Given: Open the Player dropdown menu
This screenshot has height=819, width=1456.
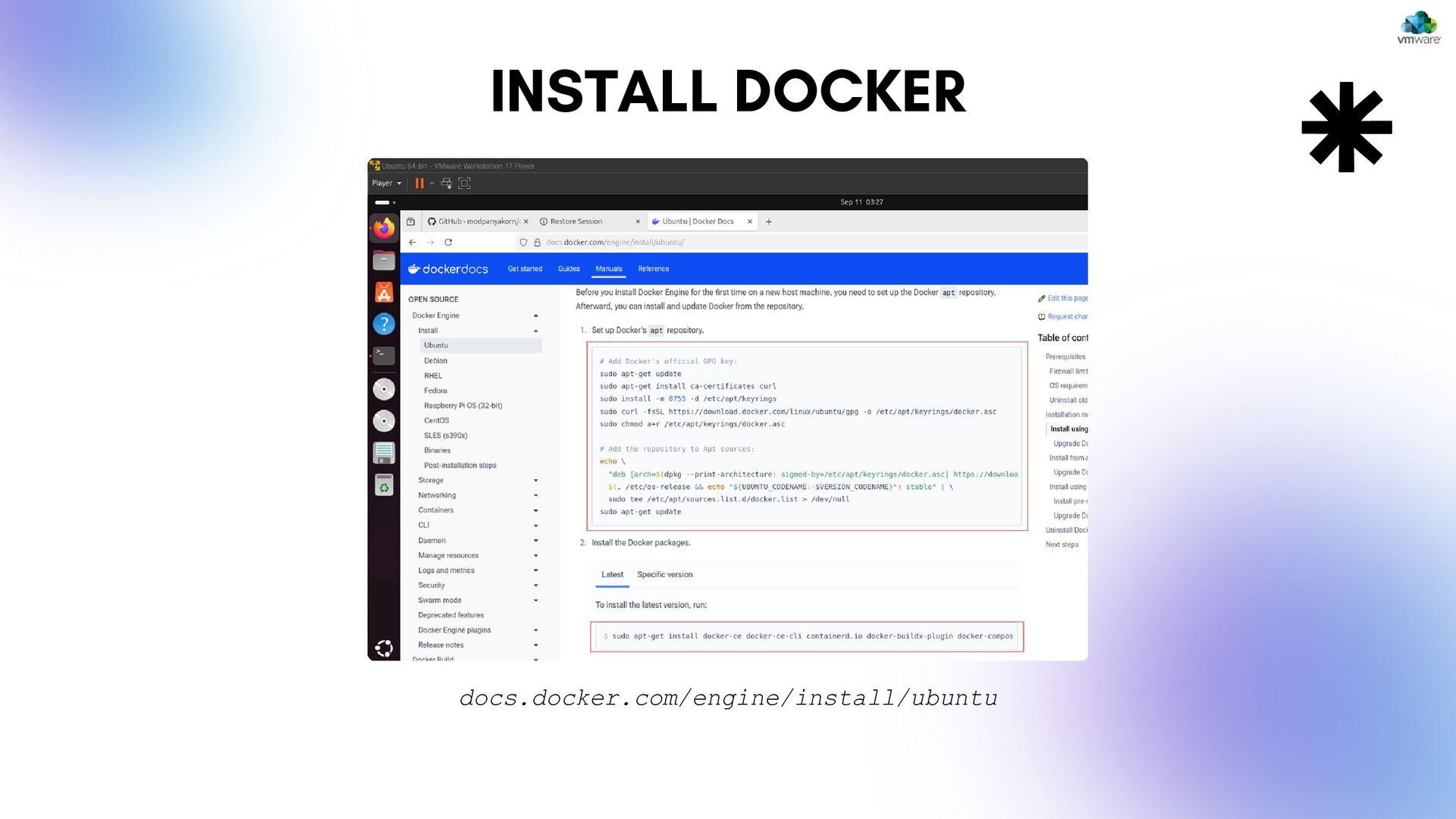Looking at the screenshot, I should point(386,184).
